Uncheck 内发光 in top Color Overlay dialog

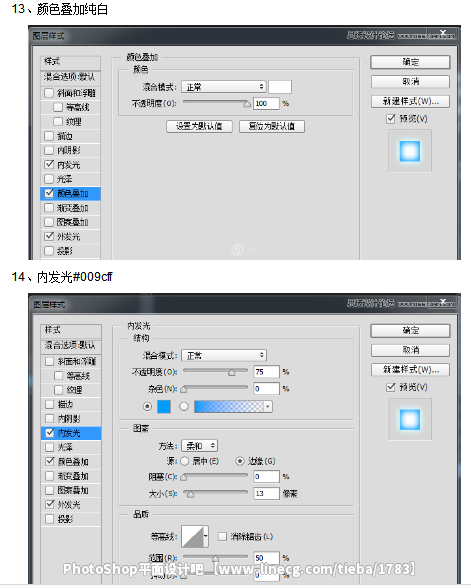pos(49,165)
